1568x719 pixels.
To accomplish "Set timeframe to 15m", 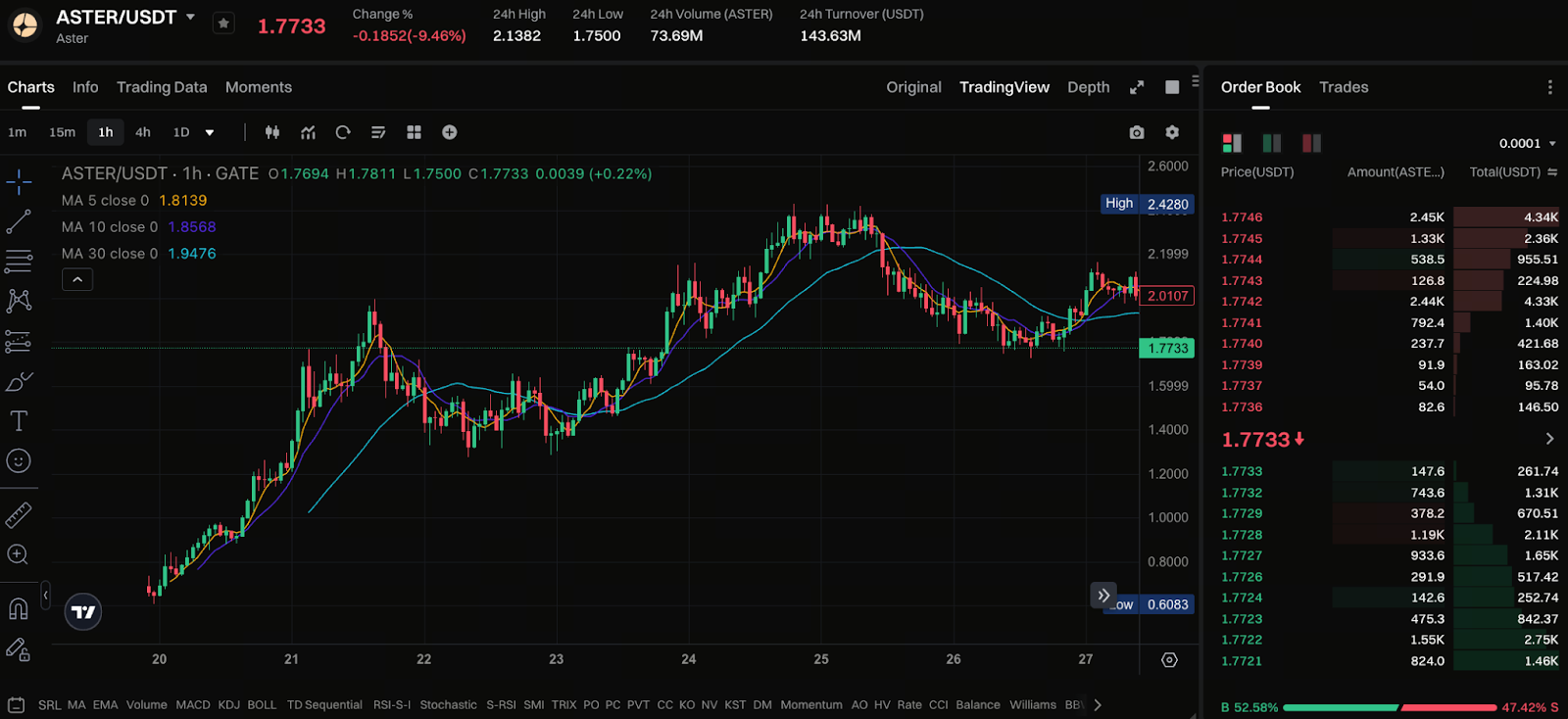I will [x=62, y=132].
